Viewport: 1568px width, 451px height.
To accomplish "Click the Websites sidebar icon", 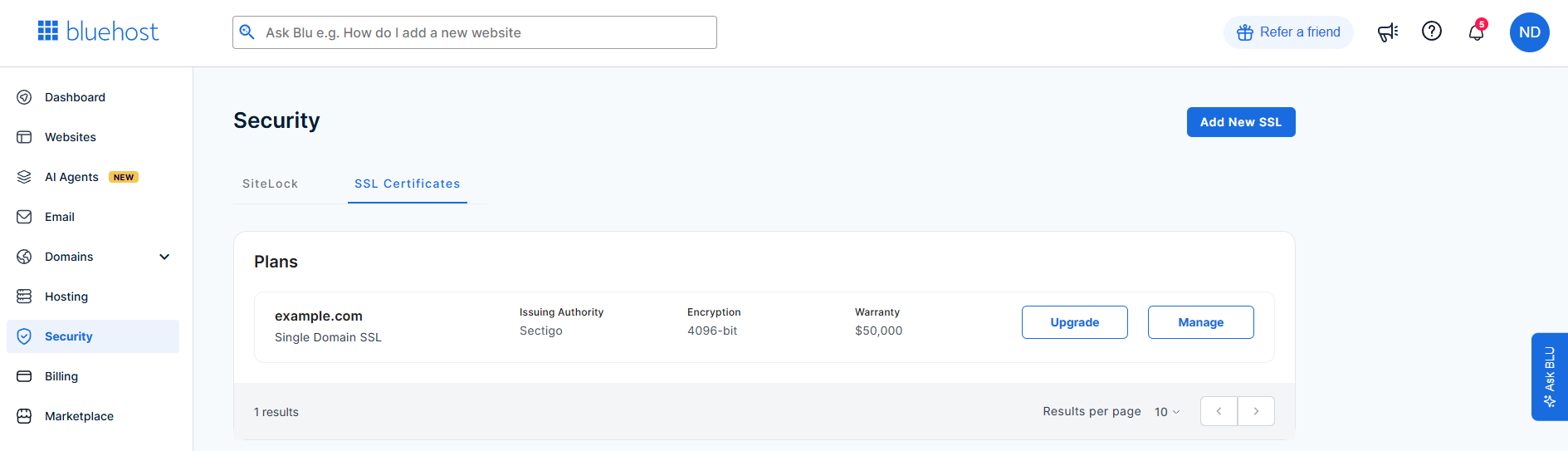I will 24,137.
